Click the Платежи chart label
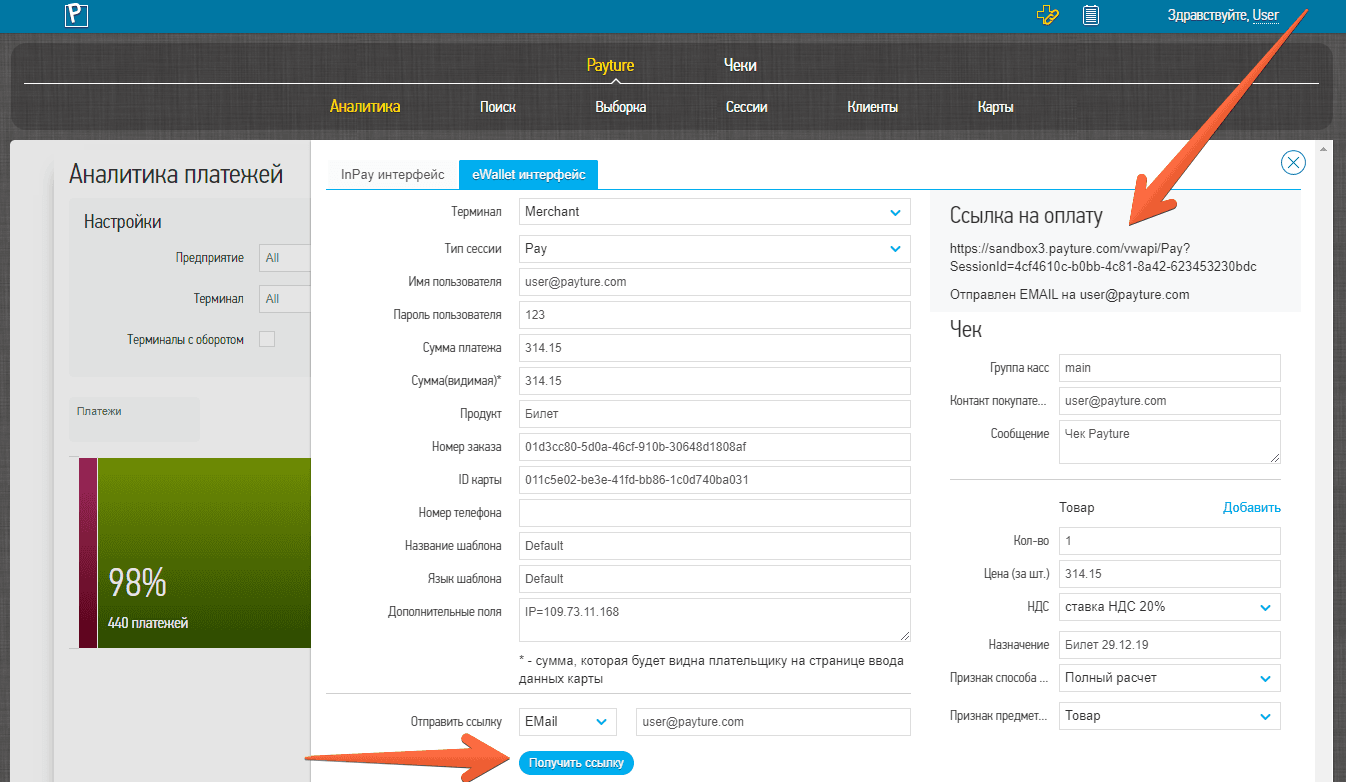The image size is (1346, 782). (x=99, y=411)
